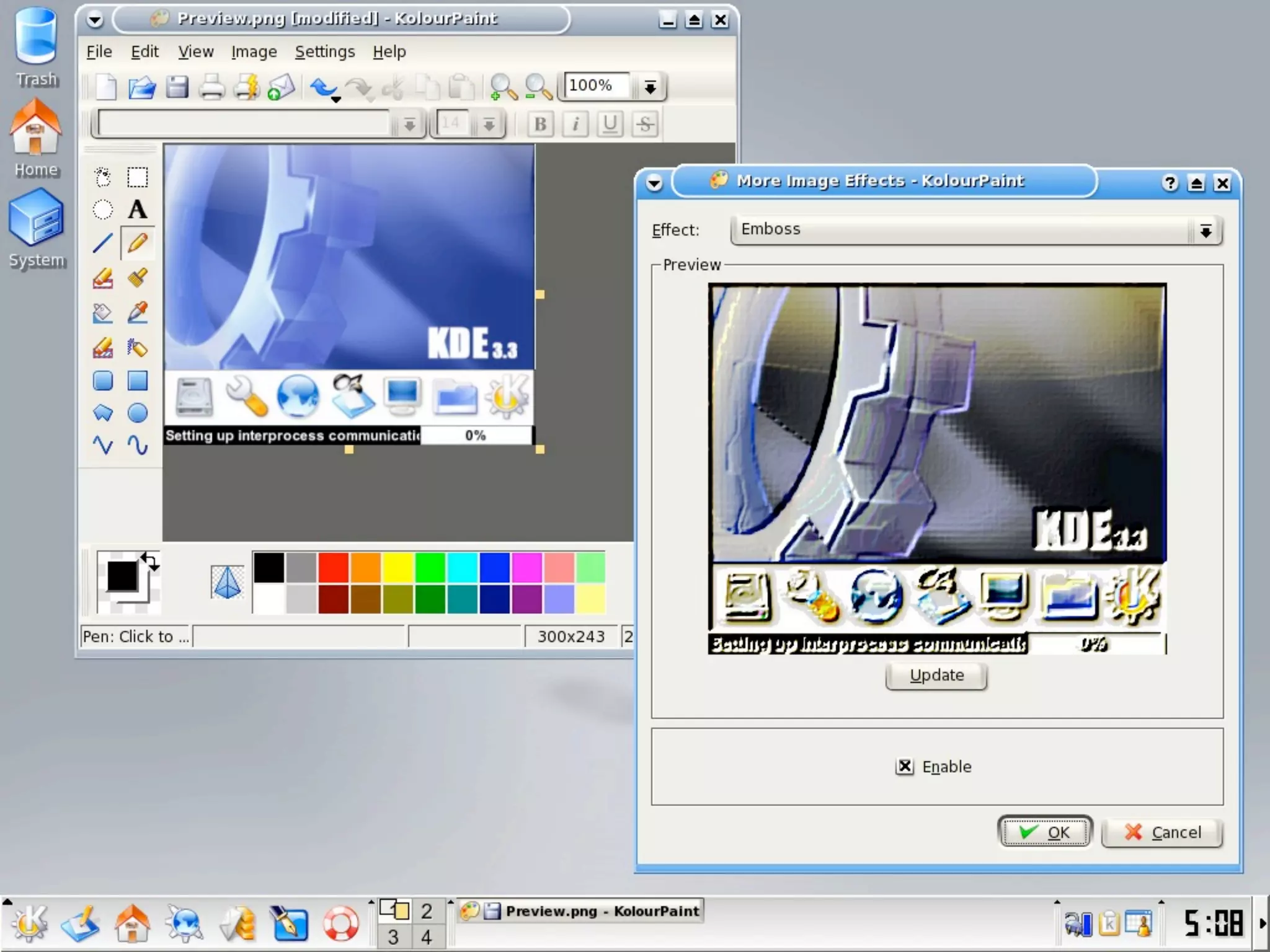
Task: Open a file with the folder icon
Action: (x=141, y=87)
